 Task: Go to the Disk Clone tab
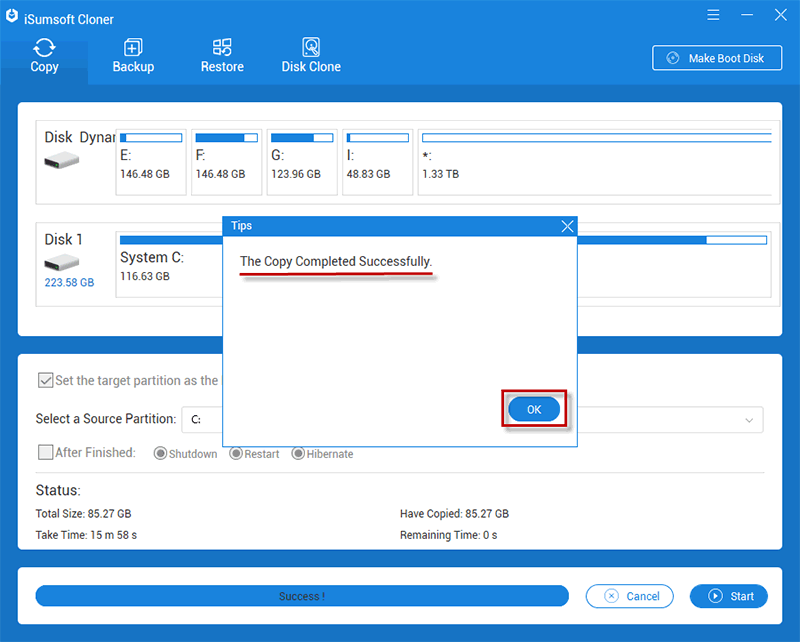tap(311, 56)
